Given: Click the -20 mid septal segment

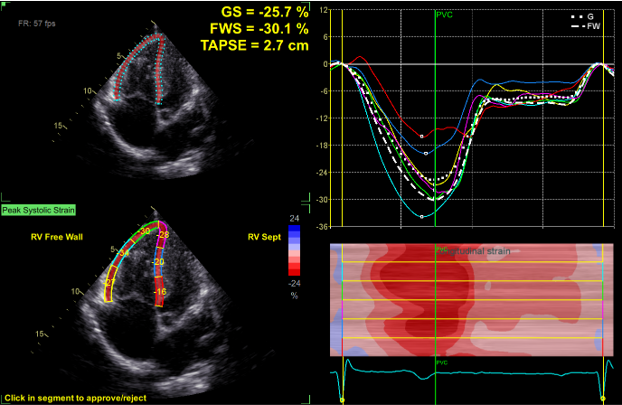Looking at the screenshot, I should 159,262.
